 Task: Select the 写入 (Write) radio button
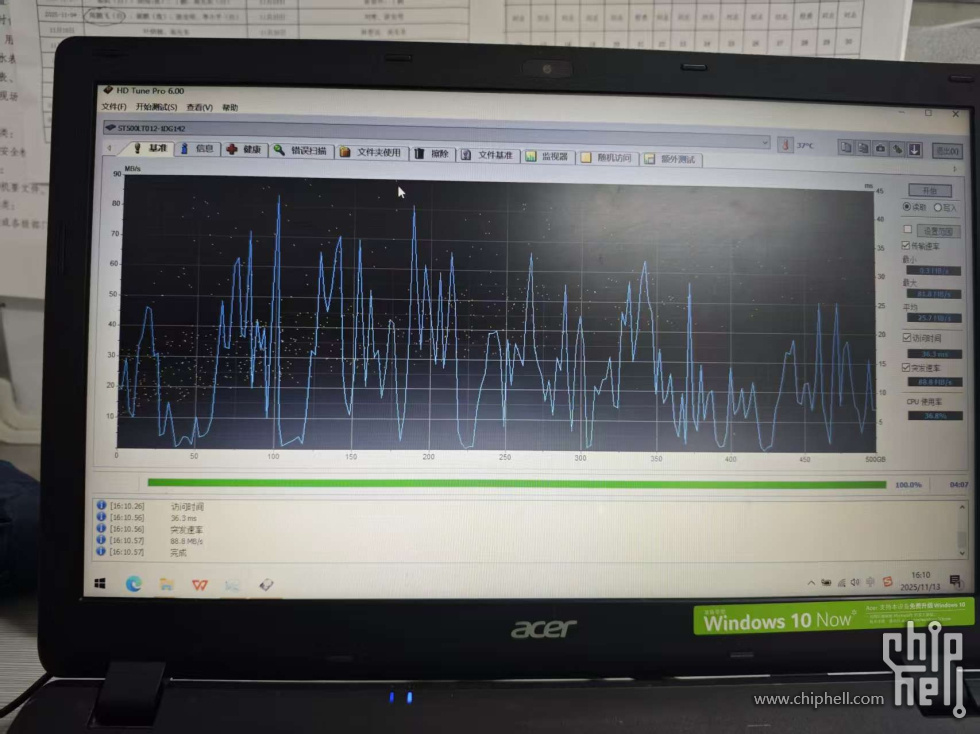point(937,208)
